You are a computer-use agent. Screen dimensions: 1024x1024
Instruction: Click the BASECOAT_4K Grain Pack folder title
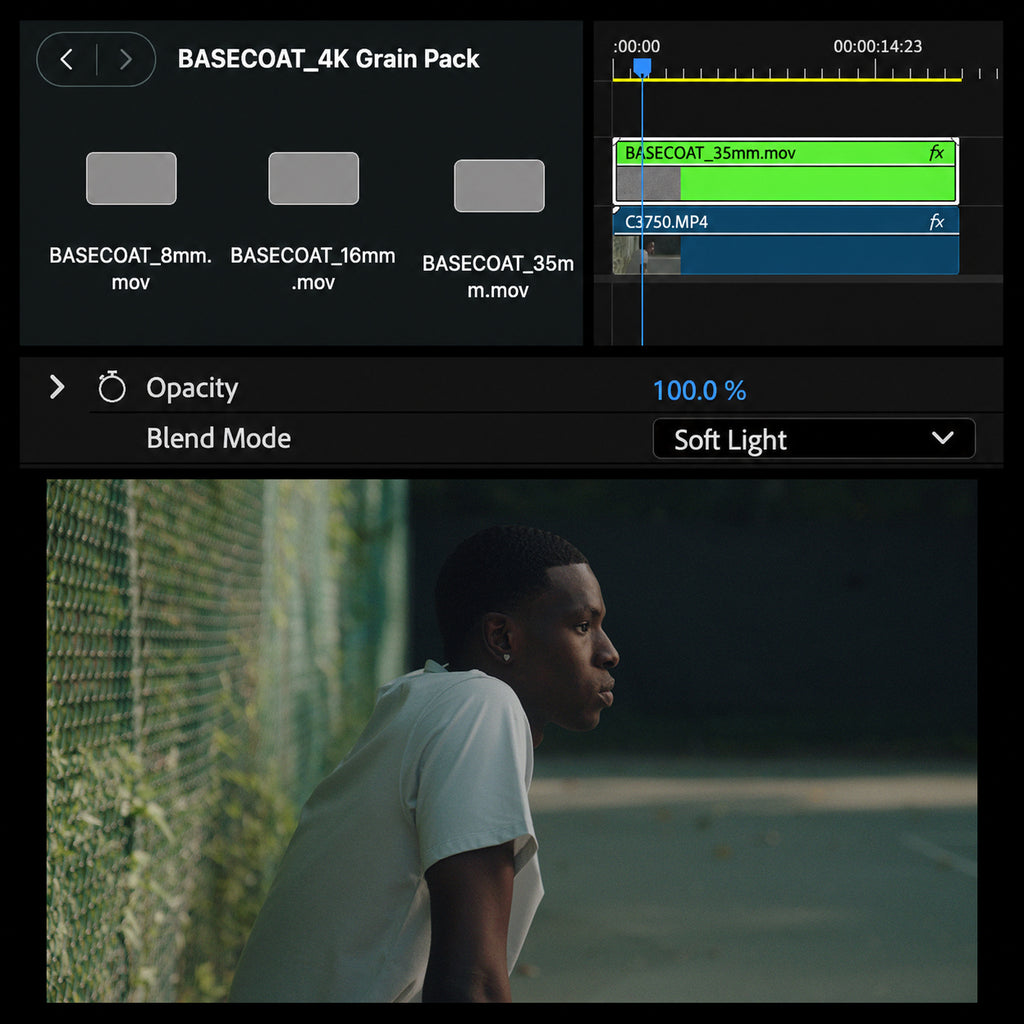point(328,59)
